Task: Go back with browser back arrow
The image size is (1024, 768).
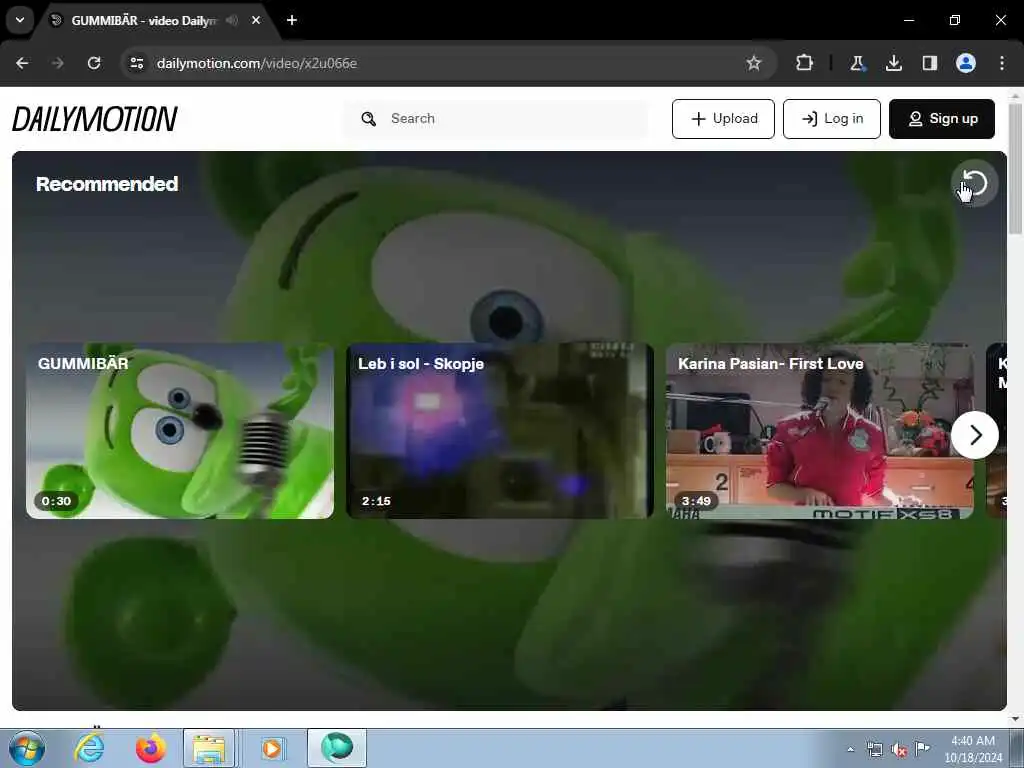Action: (22, 63)
